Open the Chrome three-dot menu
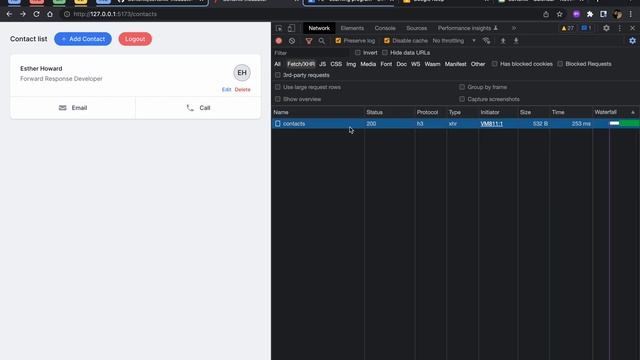The width and height of the screenshot is (640, 360). tap(631, 14)
